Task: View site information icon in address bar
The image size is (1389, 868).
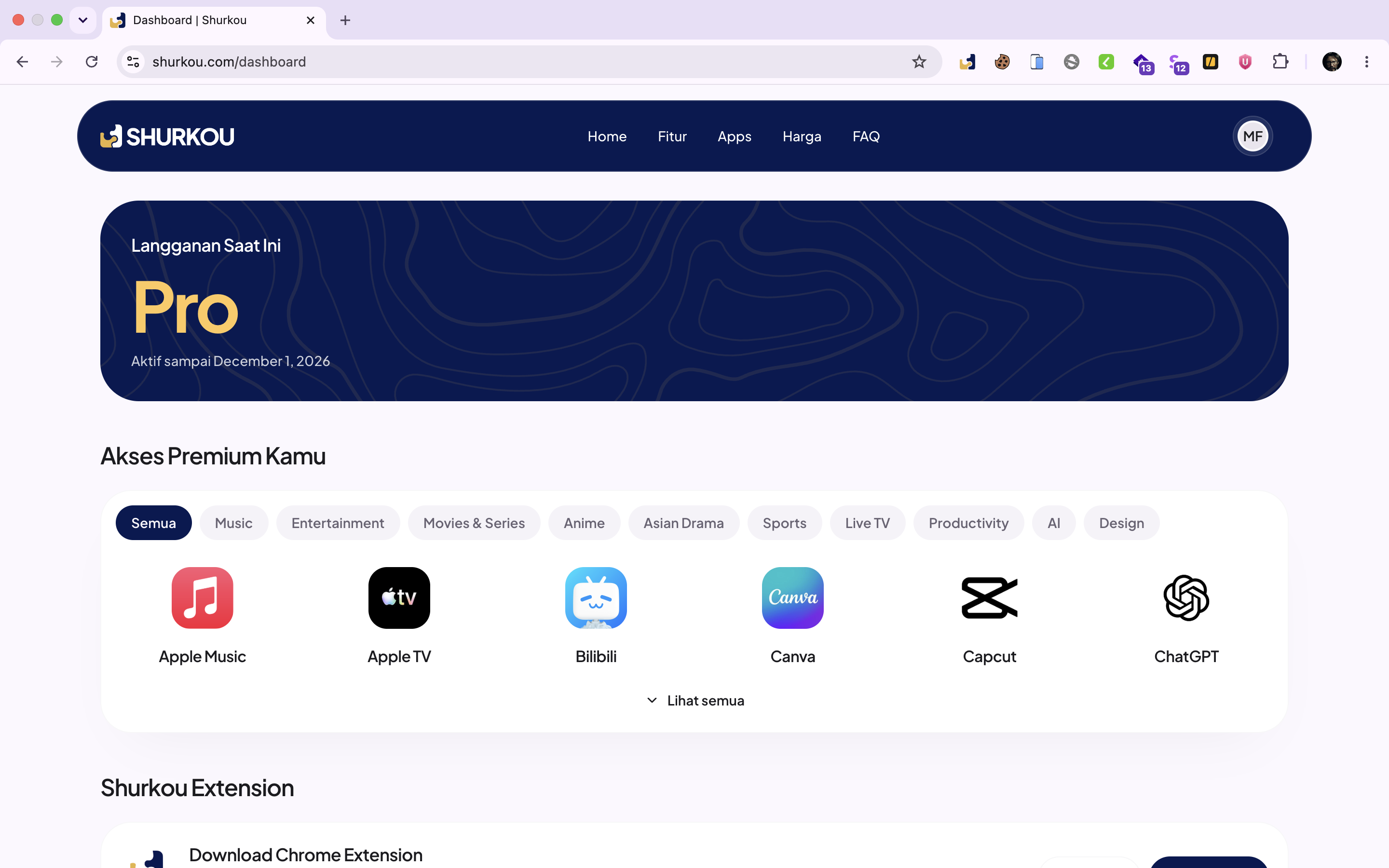Action: pos(133,61)
